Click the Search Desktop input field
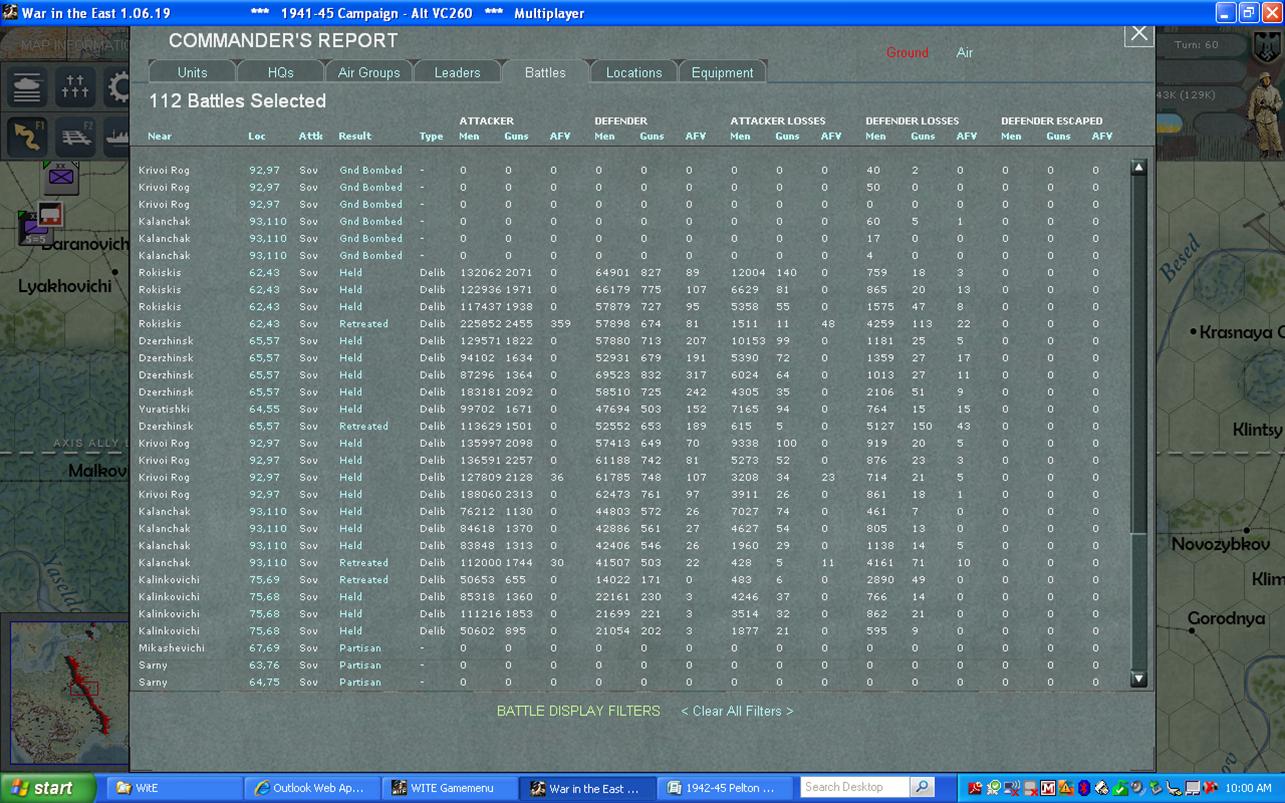This screenshot has height=803, width=1285. (855, 787)
